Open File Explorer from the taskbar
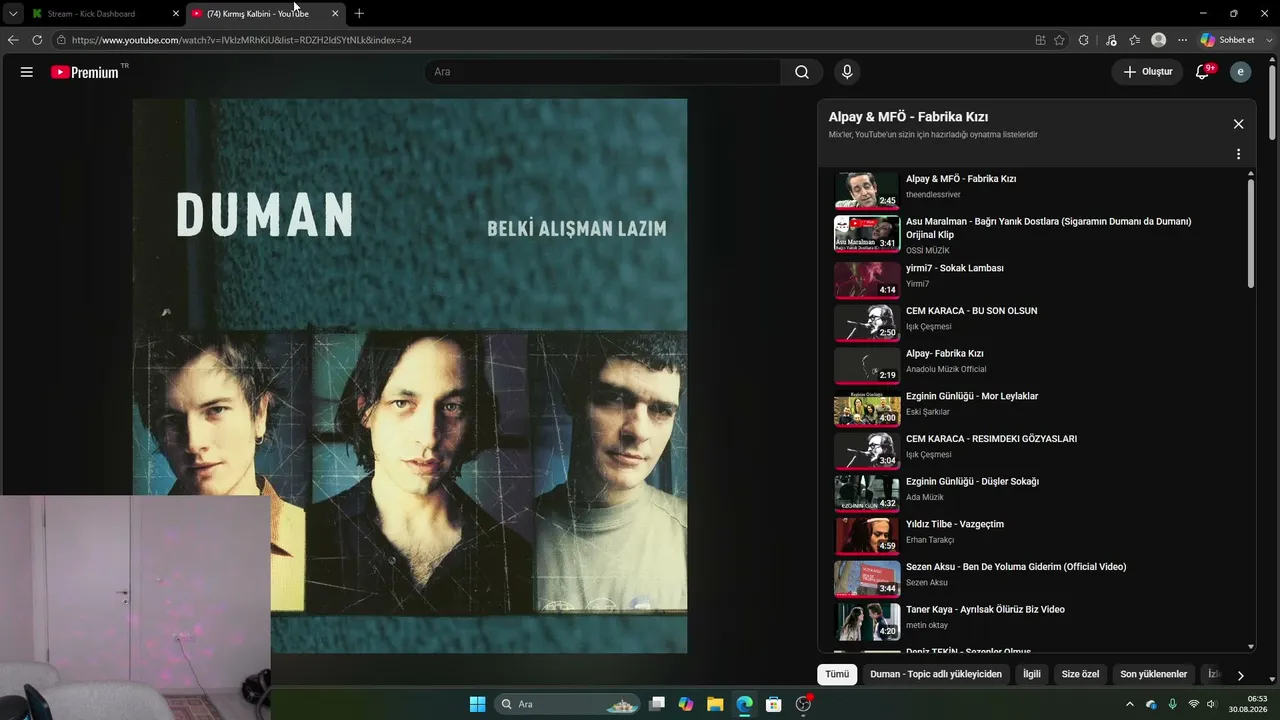 (x=715, y=704)
